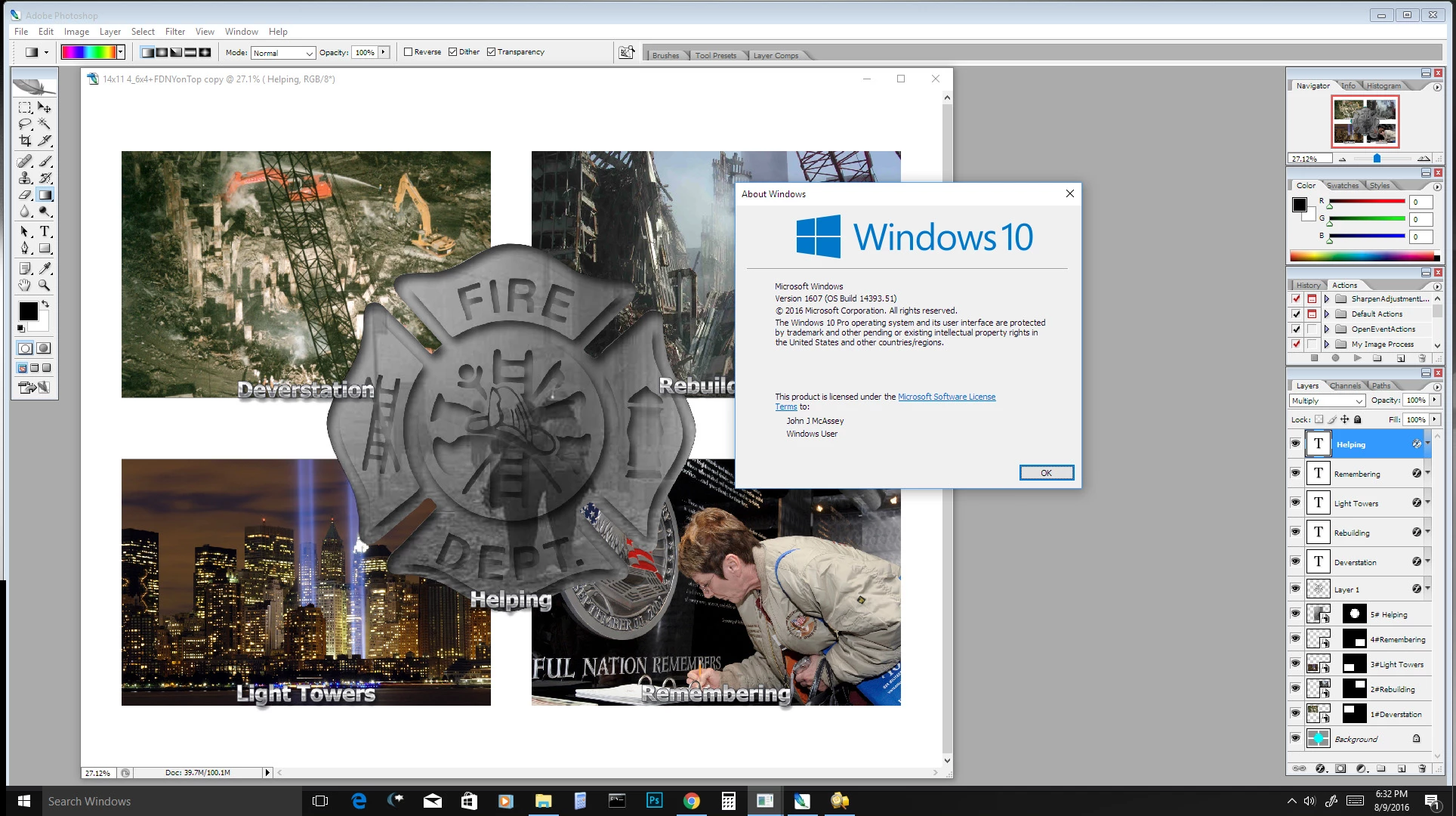This screenshot has width=1456, height=816.
Task: Select the Zoom tool
Action: pos(45,286)
